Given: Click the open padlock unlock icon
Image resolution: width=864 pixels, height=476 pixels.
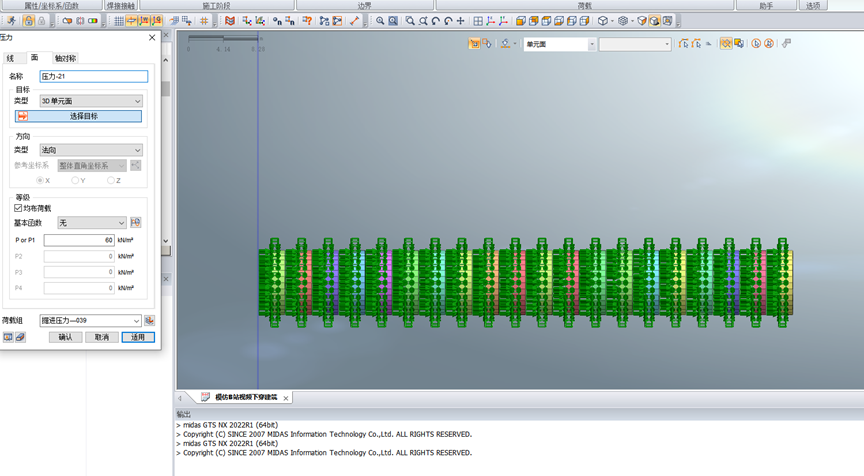Looking at the screenshot, I should coord(29,21).
